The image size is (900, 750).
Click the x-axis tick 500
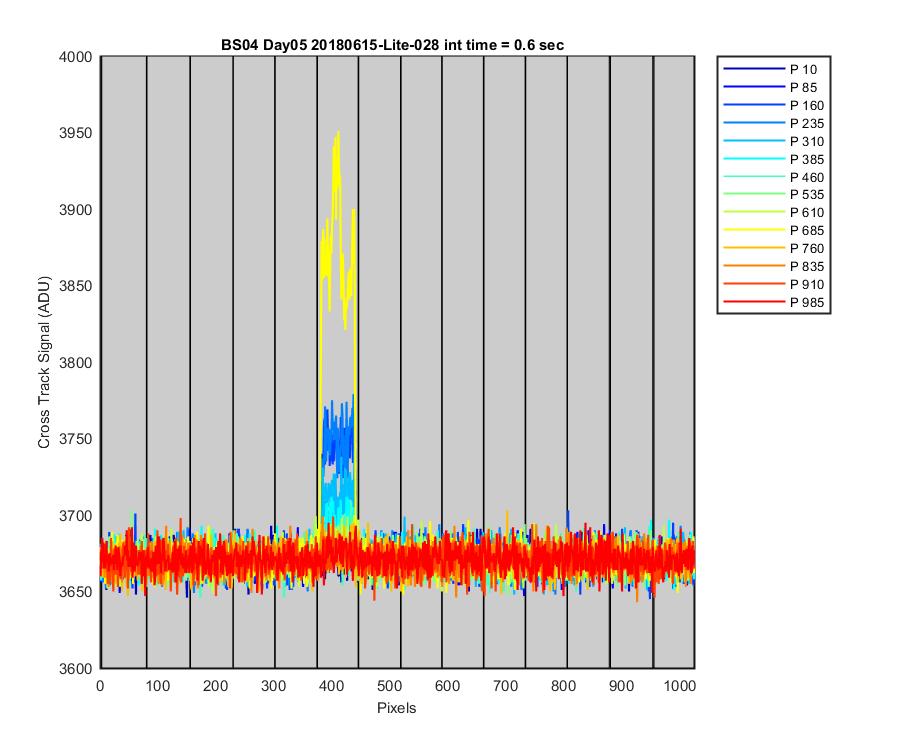pyautogui.click(x=389, y=686)
